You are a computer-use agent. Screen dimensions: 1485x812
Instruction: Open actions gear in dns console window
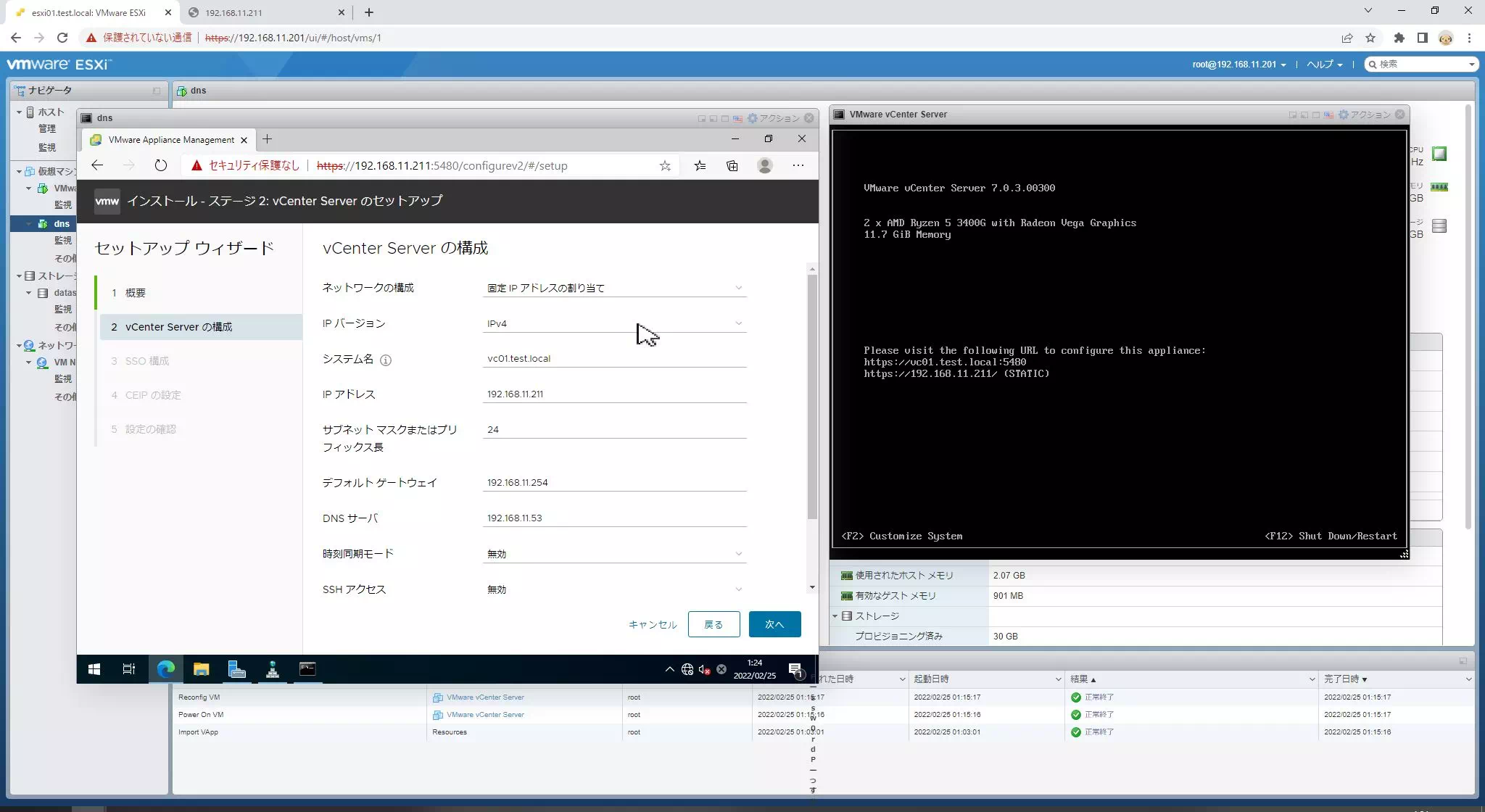tap(773, 118)
